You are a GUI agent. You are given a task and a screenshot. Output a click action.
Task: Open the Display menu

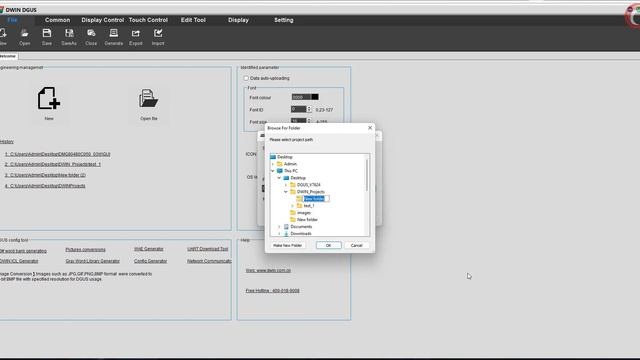238,20
